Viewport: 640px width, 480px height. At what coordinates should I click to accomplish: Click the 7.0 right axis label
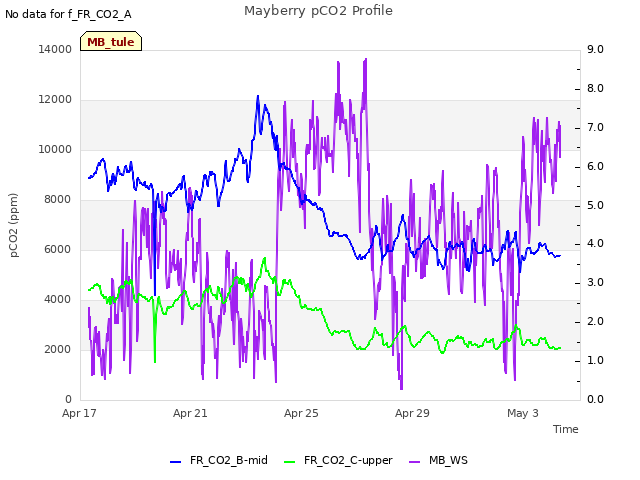click(x=595, y=127)
